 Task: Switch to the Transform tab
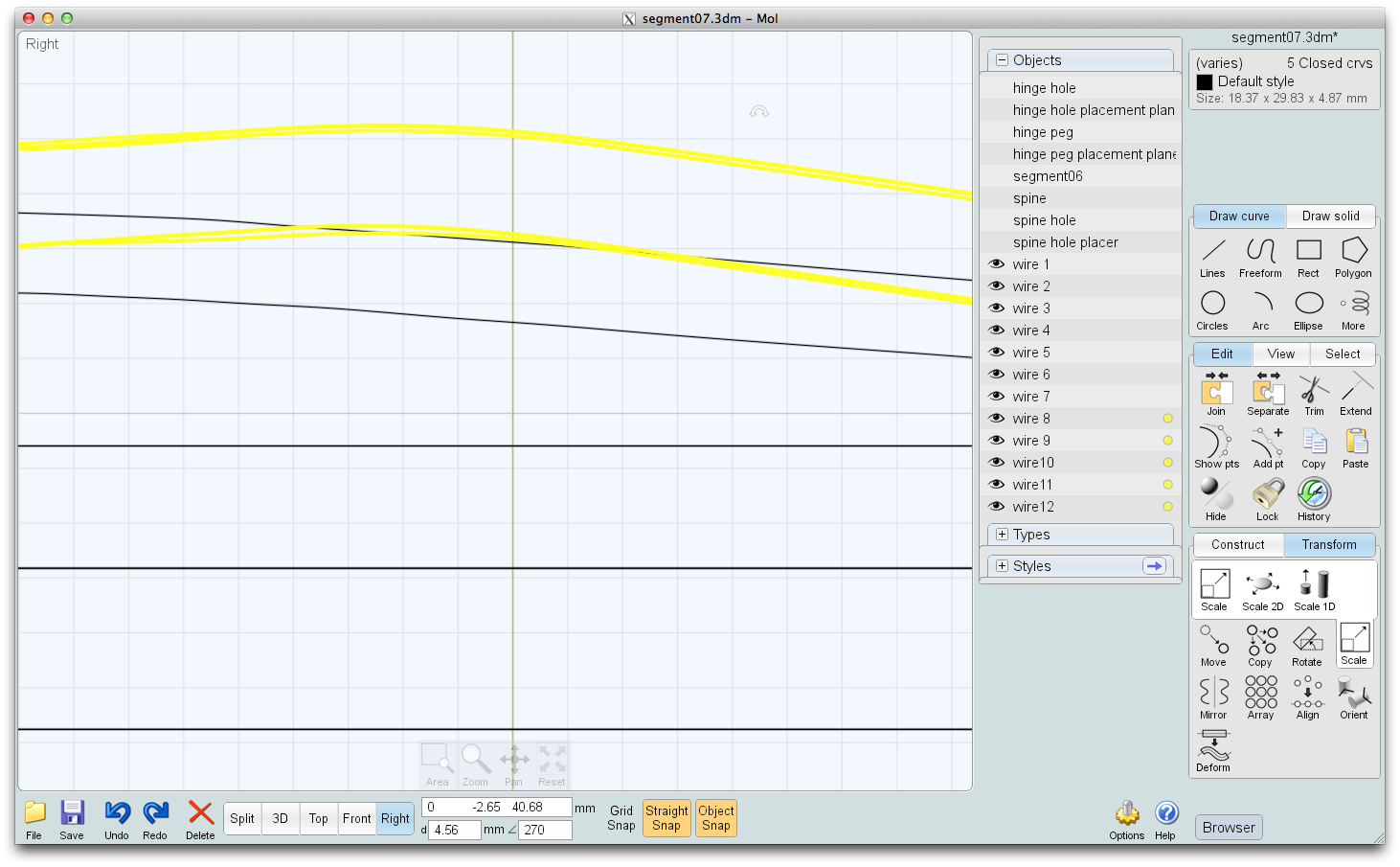1329,545
